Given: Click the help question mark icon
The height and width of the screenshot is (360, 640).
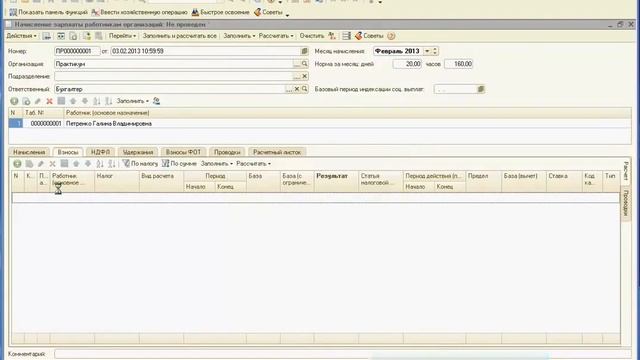Looking at the screenshot, I should 391,36.
